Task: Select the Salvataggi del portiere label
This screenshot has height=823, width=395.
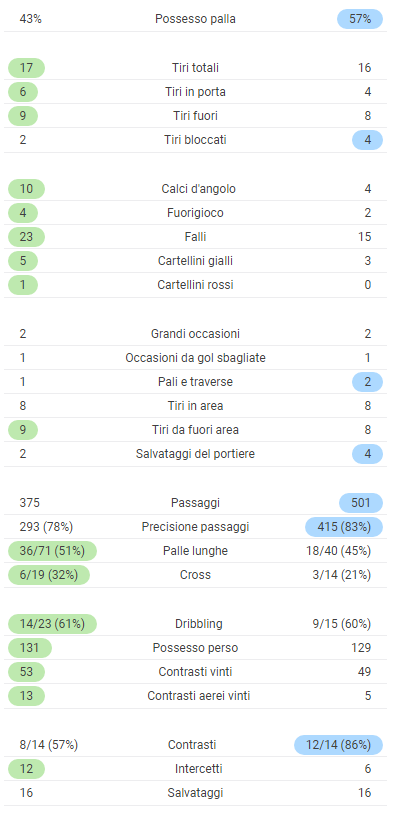Action: [195, 454]
